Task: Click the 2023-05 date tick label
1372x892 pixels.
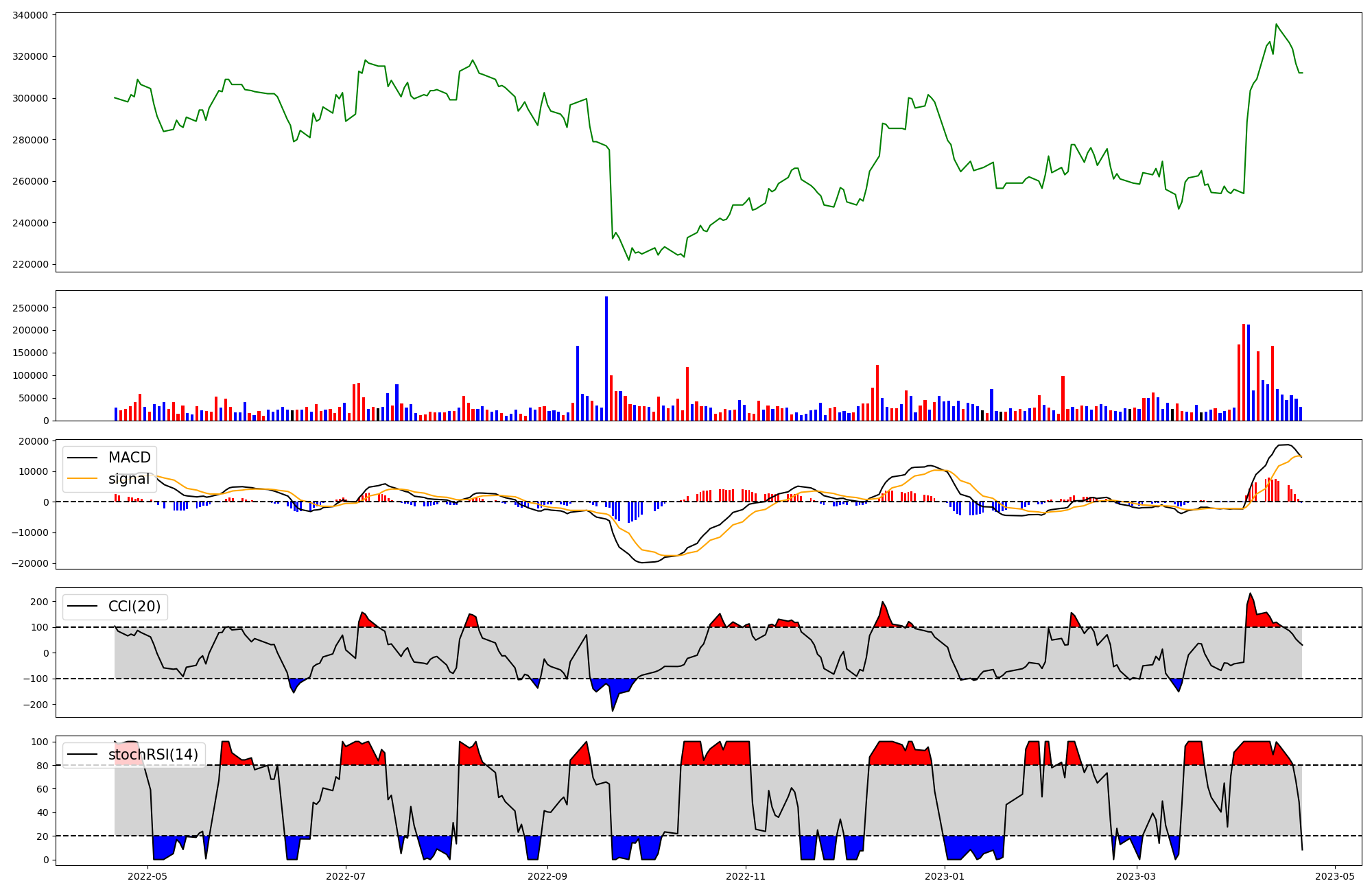Action: pos(1335,876)
